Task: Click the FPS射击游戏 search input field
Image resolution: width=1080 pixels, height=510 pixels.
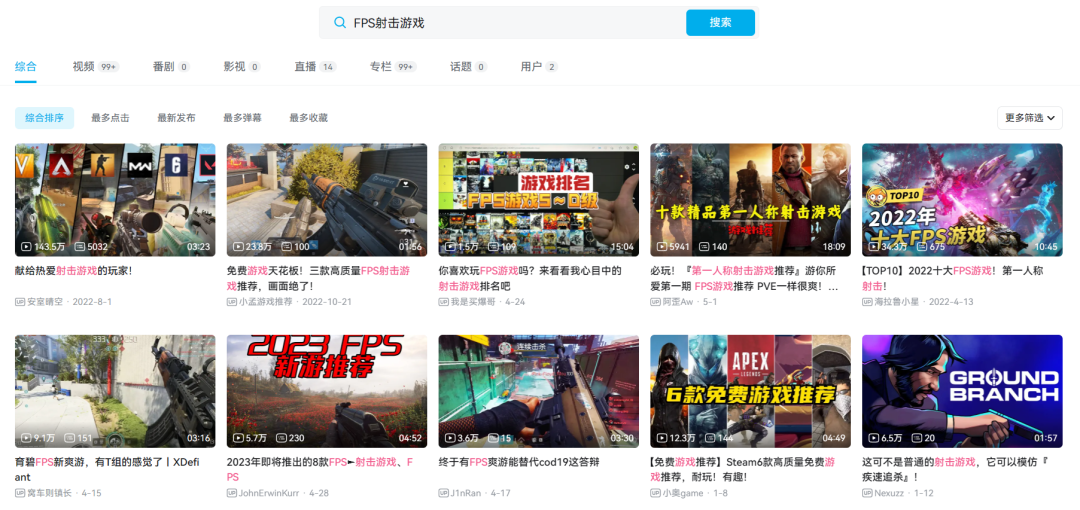Action: click(x=503, y=23)
